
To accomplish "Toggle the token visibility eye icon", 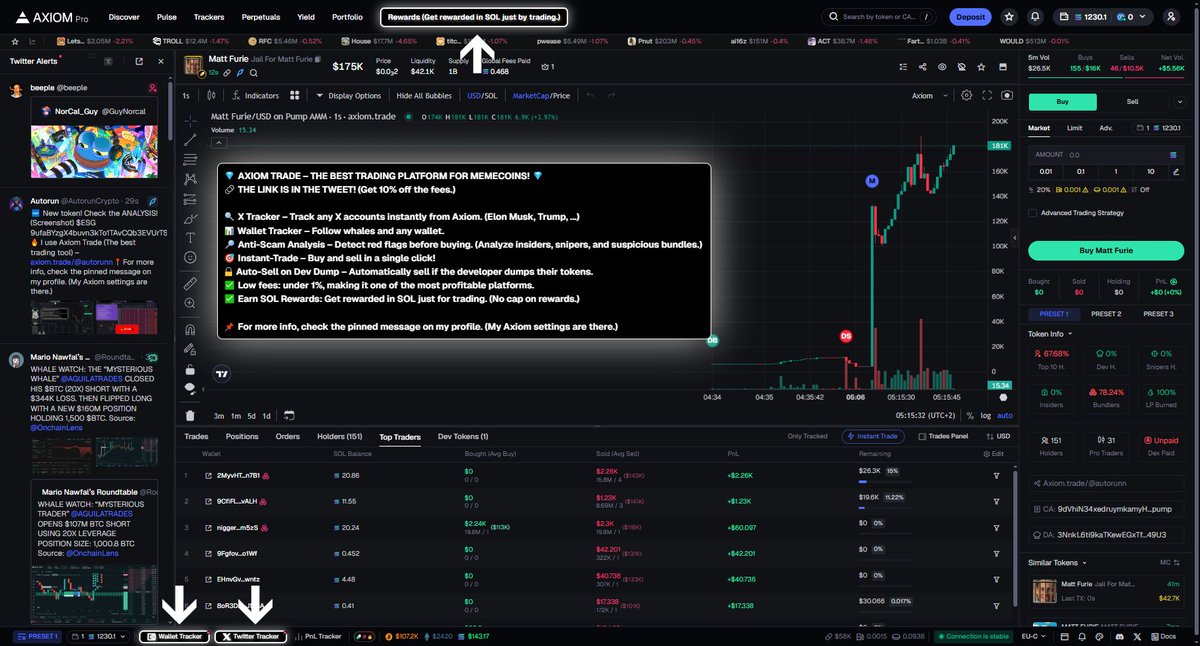I will pos(942,67).
